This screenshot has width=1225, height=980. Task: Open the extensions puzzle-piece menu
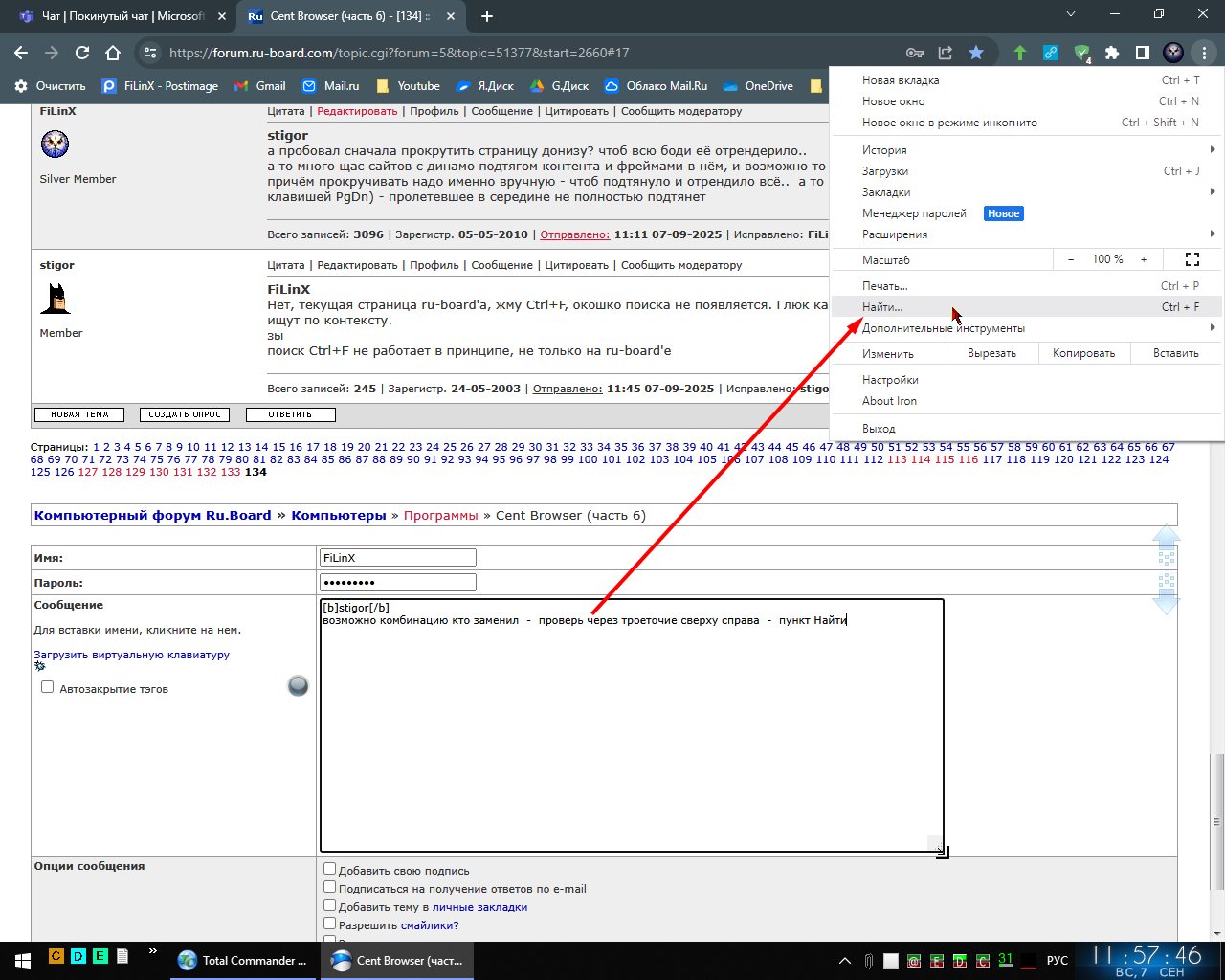[1112, 53]
